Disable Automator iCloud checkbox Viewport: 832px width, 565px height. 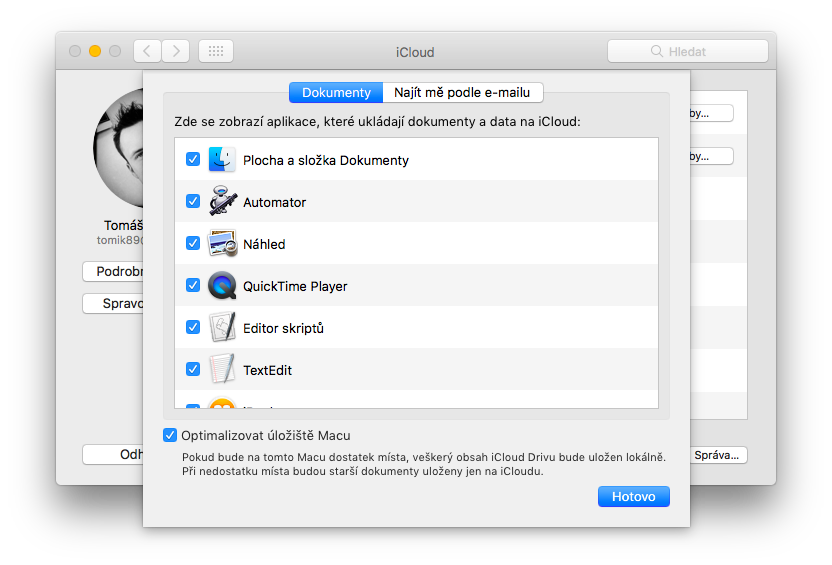tap(193, 201)
